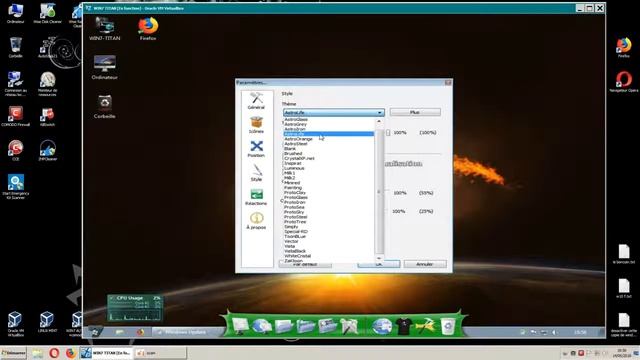The width and height of the screenshot is (640, 360).
Task: Open Moniteur de ressources shortcut
Action: [x=47, y=84]
